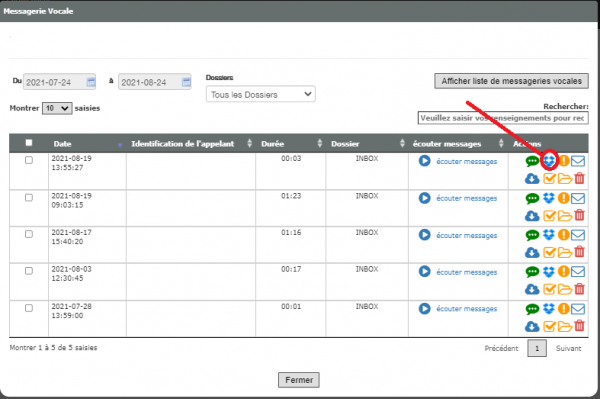Sort by Identification de l'appelant column
This screenshot has height=399, width=600.
(191, 144)
